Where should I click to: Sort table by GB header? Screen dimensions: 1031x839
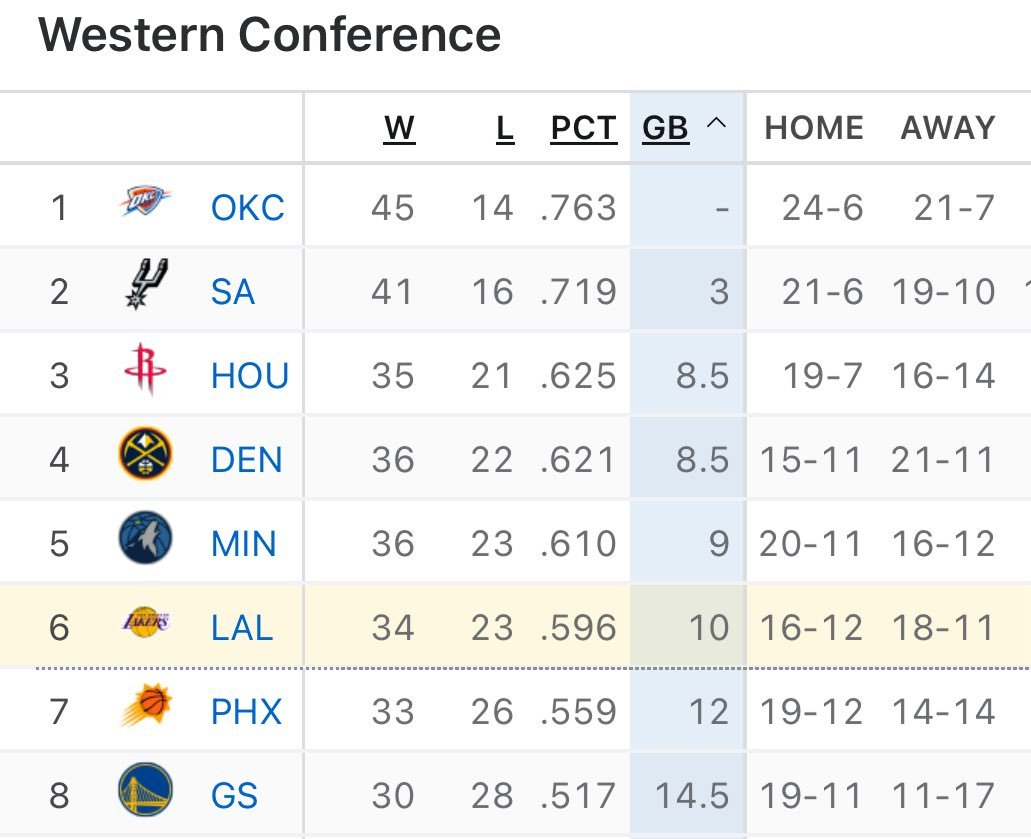click(666, 128)
